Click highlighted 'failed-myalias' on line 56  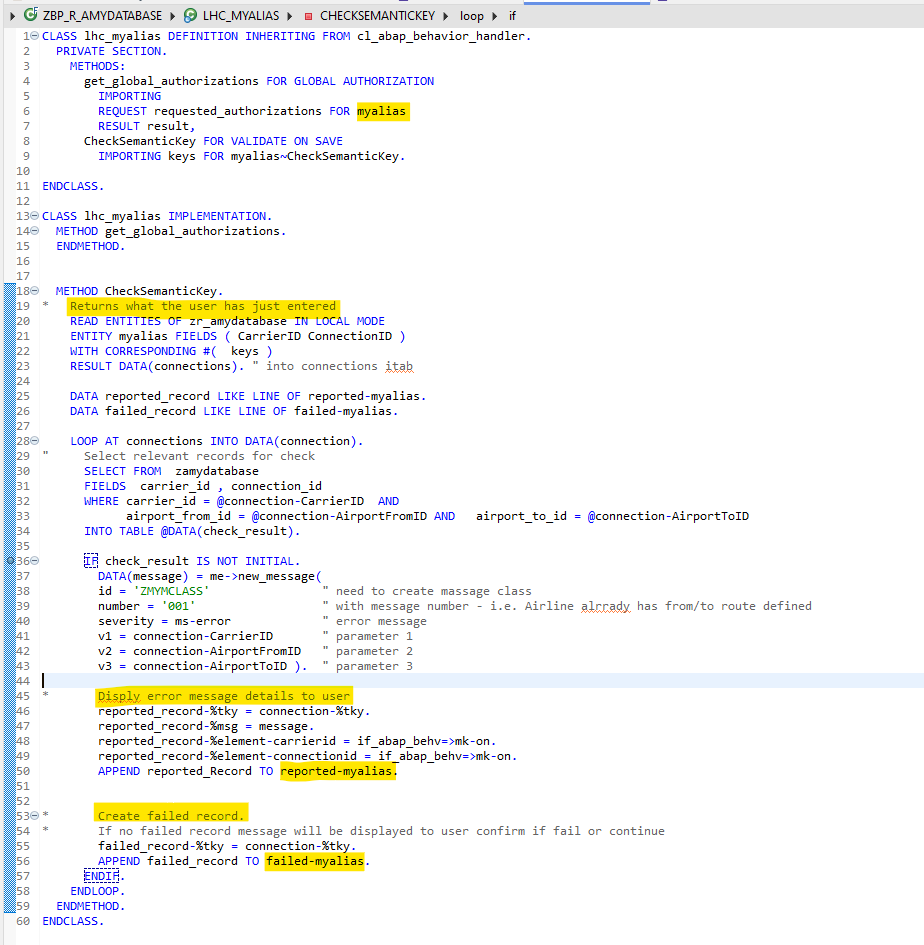[315, 861]
